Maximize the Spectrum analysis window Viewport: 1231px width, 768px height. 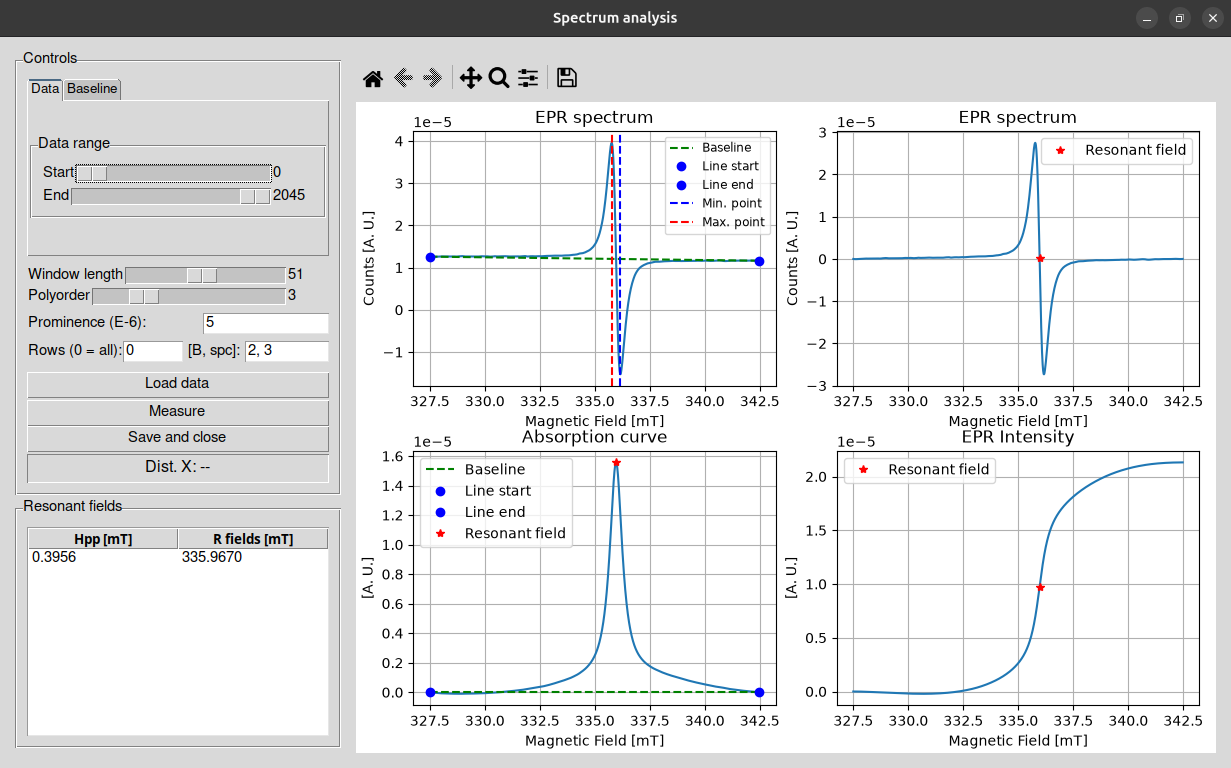(x=1180, y=18)
